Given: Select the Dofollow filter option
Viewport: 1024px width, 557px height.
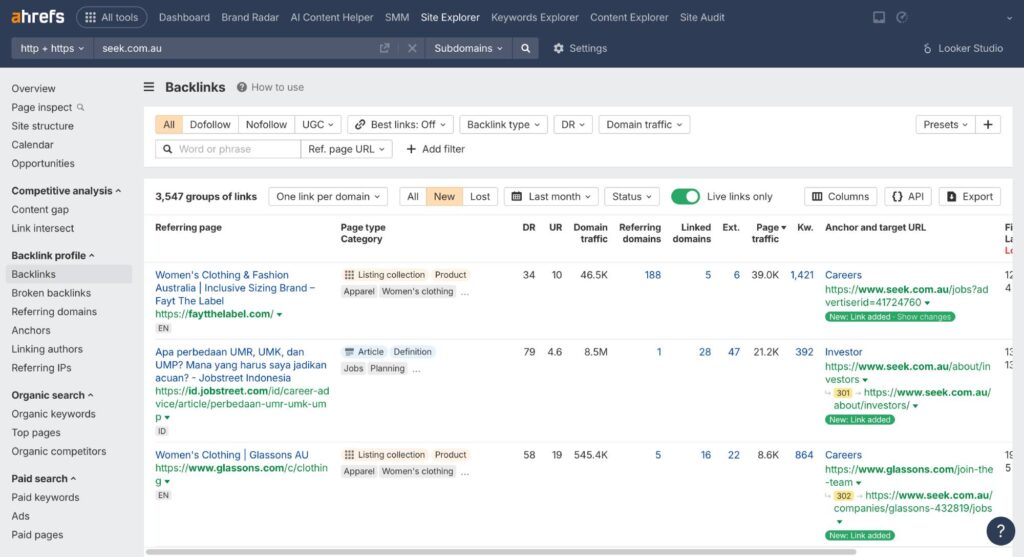Looking at the screenshot, I should coord(210,125).
